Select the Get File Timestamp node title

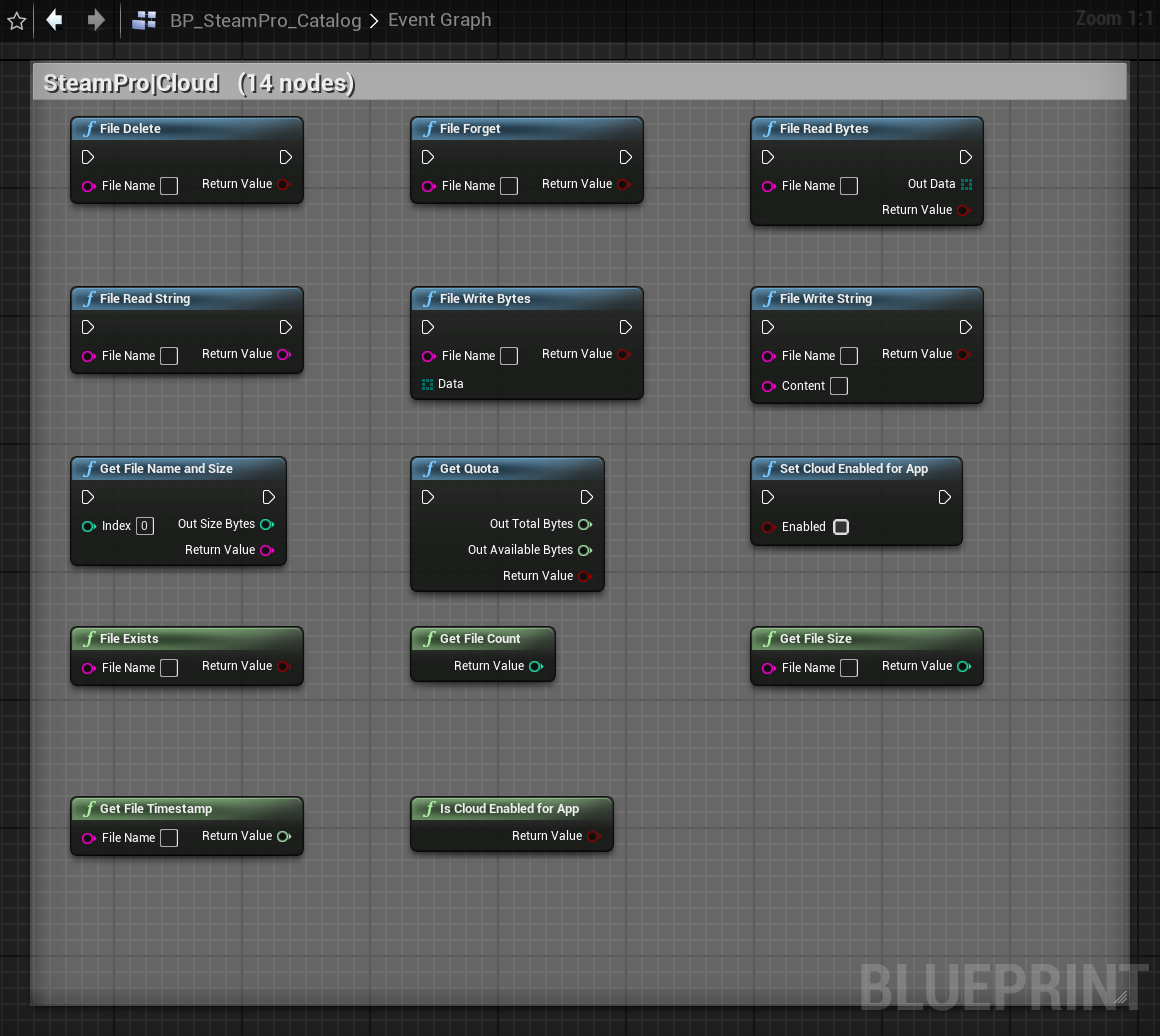(156, 809)
